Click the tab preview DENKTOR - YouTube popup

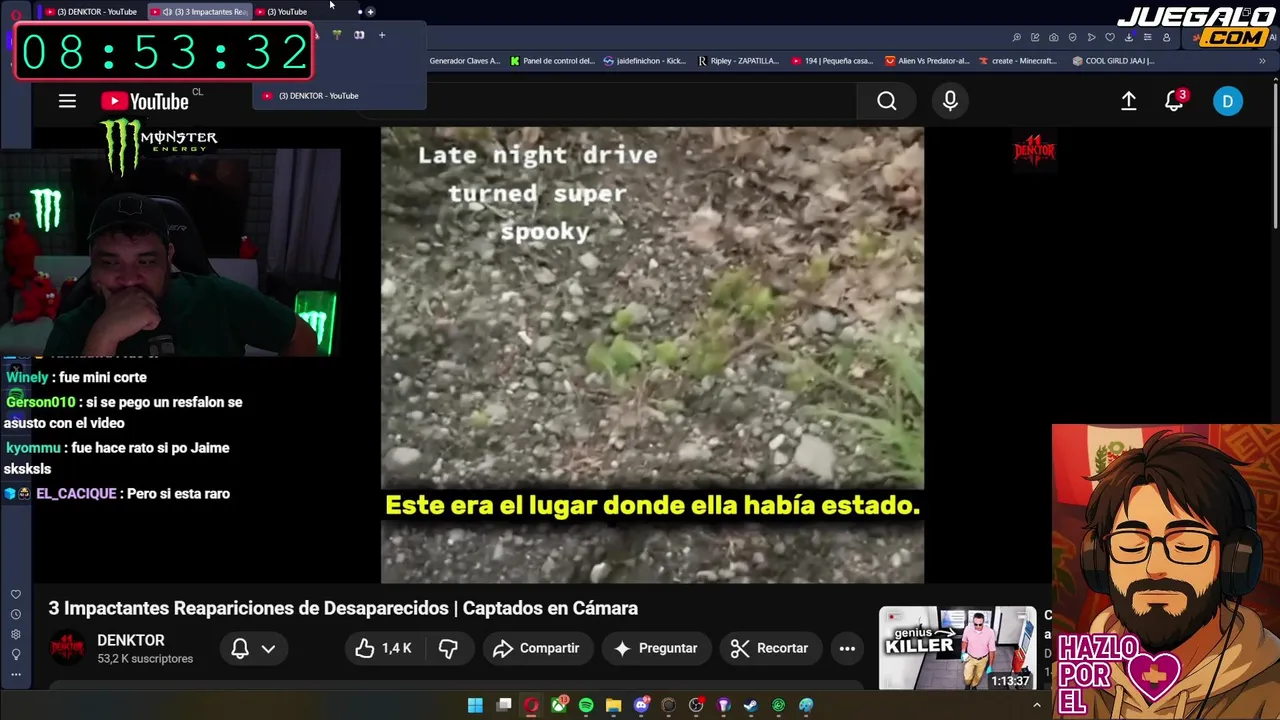coord(340,96)
